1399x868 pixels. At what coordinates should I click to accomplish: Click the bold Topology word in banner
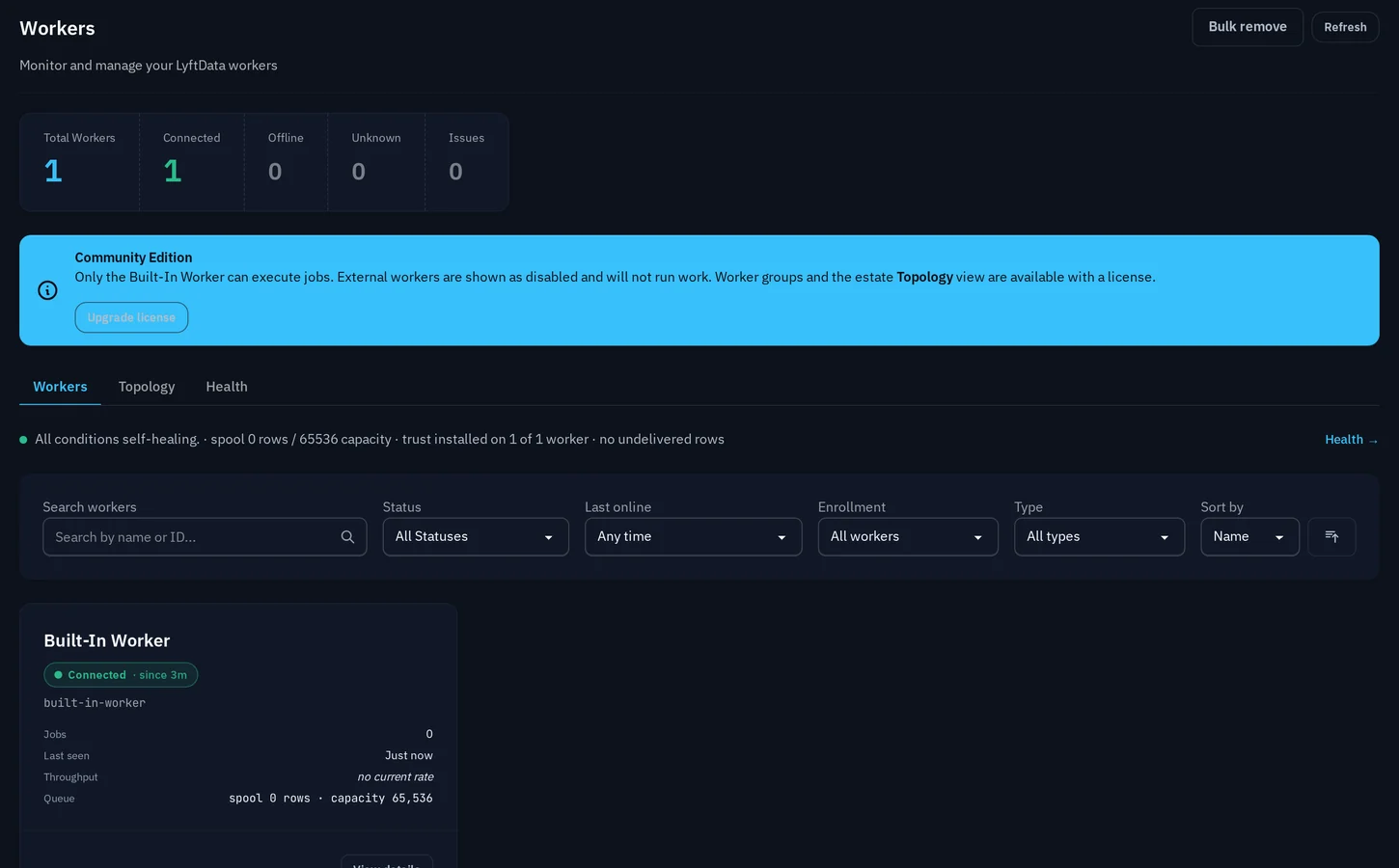(x=924, y=277)
